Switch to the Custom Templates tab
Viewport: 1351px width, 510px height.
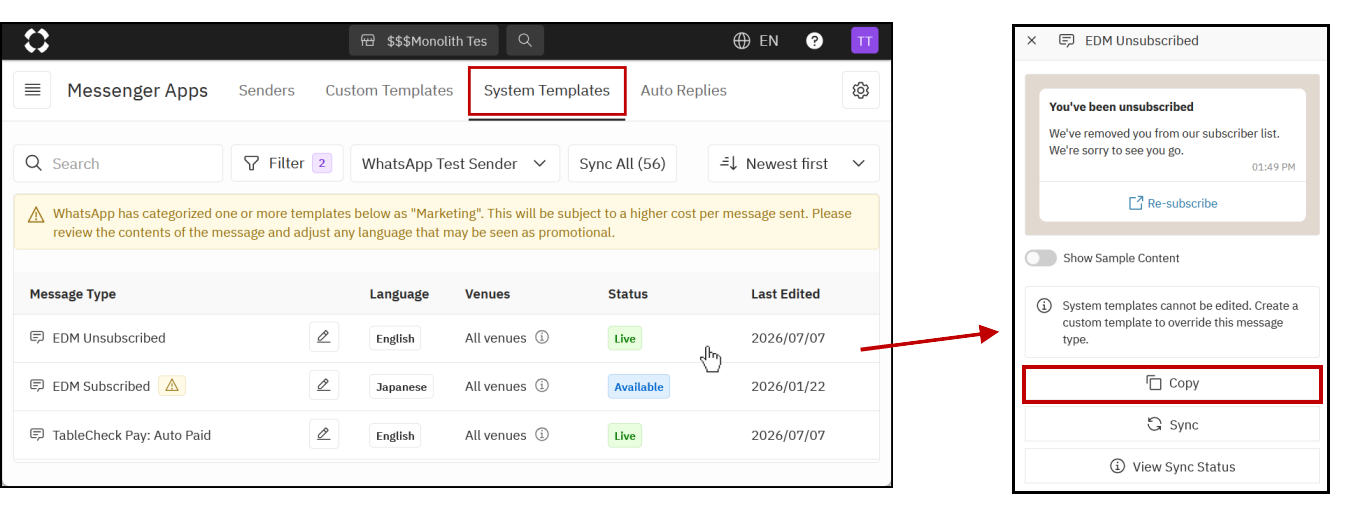(x=389, y=90)
